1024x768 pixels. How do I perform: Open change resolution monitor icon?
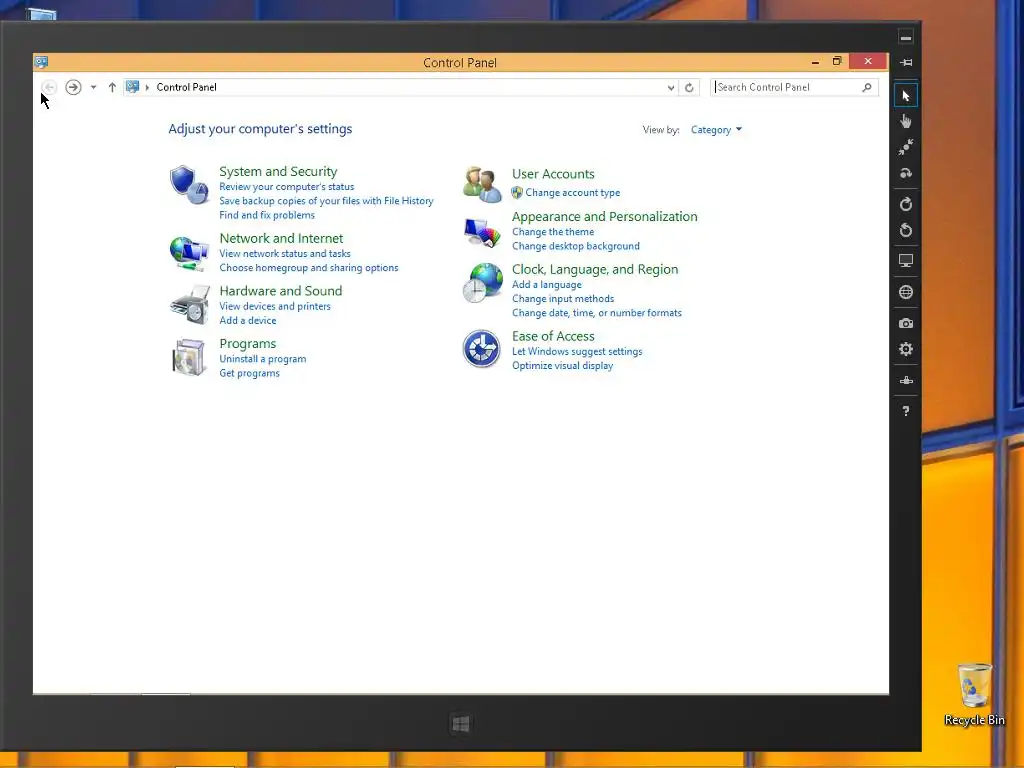pyautogui.click(x=906, y=261)
